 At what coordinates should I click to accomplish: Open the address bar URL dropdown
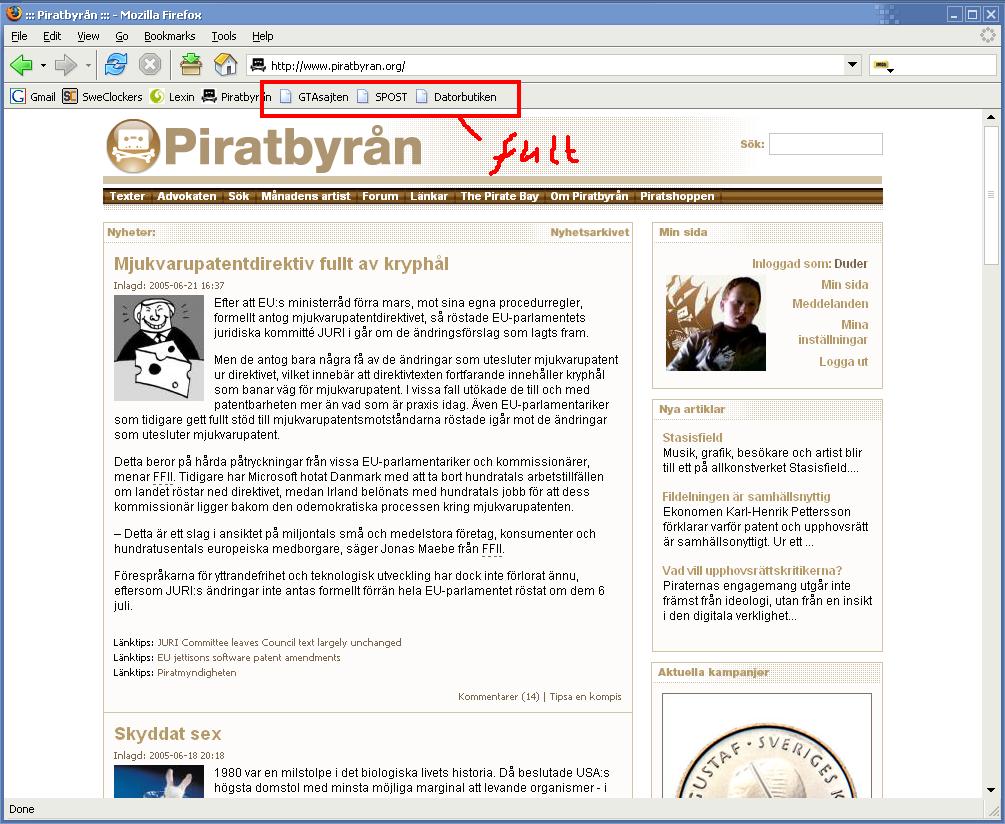pyautogui.click(x=852, y=65)
